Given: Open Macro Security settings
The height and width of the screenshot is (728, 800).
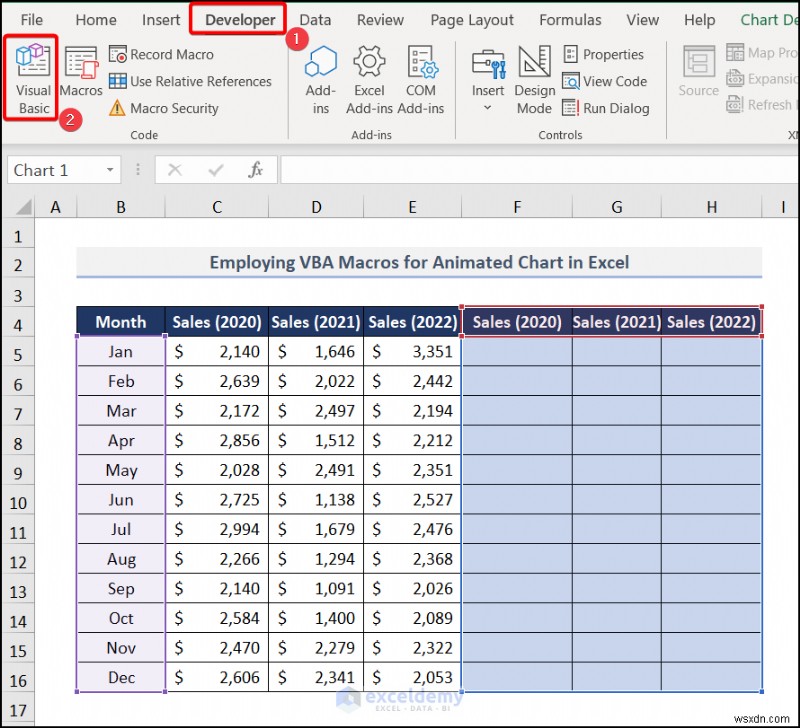Looking at the screenshot, I should click(x=164, y=108).
